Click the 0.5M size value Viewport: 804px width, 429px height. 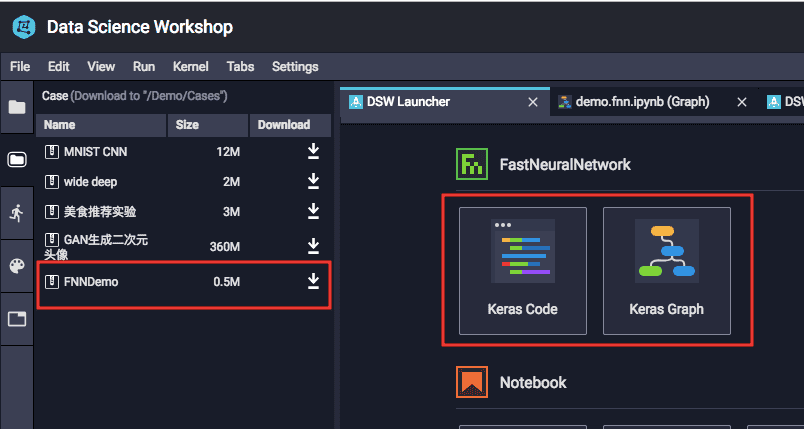tap(227, 282)
